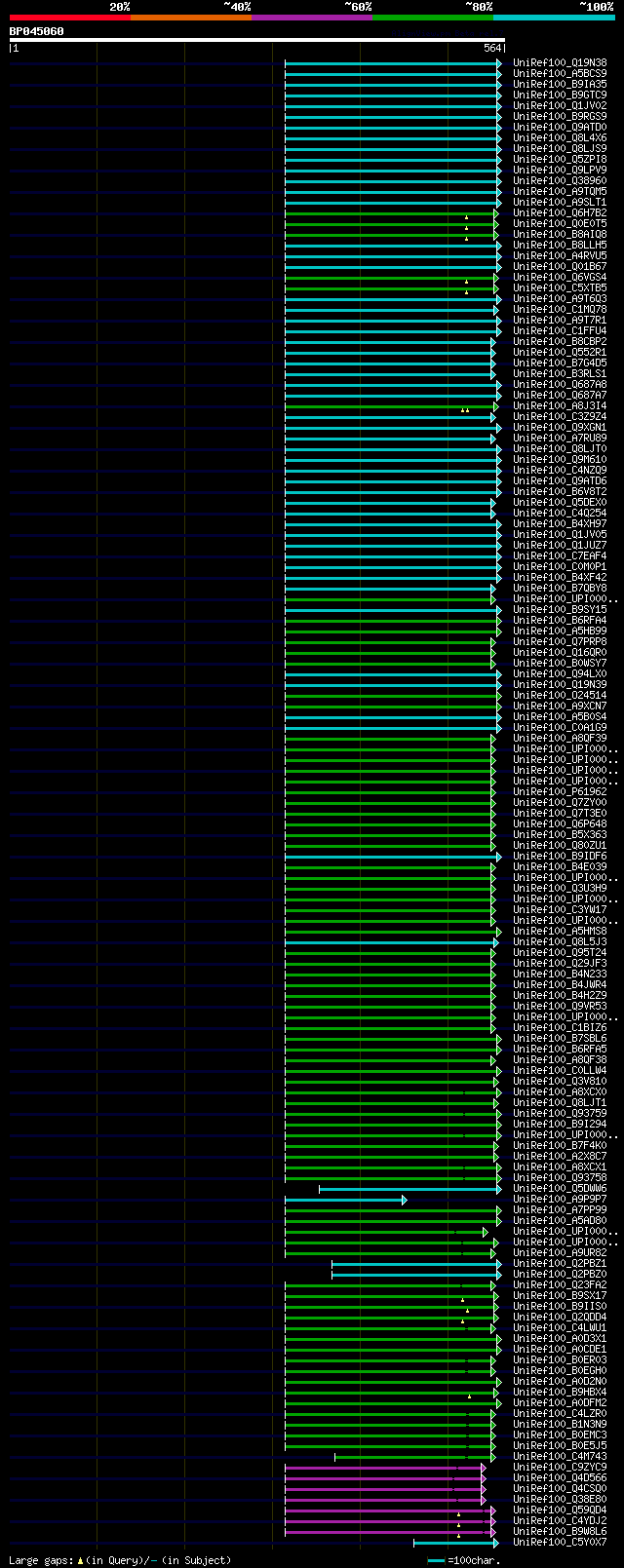
Task: Click label UniRef100_Q8L5J3
Action: [x=560, y=942]
